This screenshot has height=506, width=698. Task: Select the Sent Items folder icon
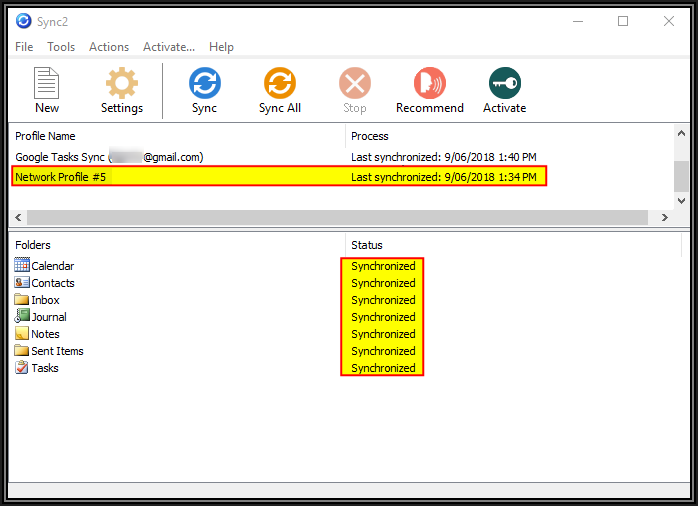click(x=22, y=350)
